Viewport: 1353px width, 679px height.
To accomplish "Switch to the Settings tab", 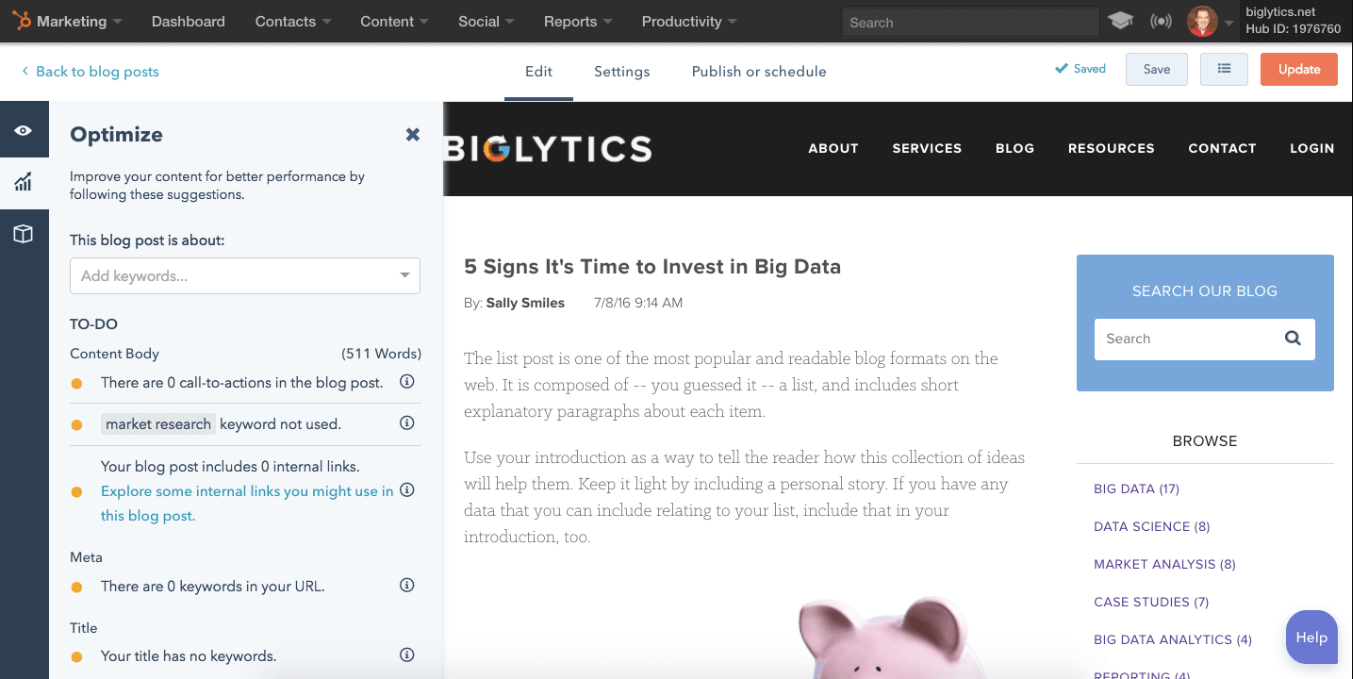I will point(621,71).
